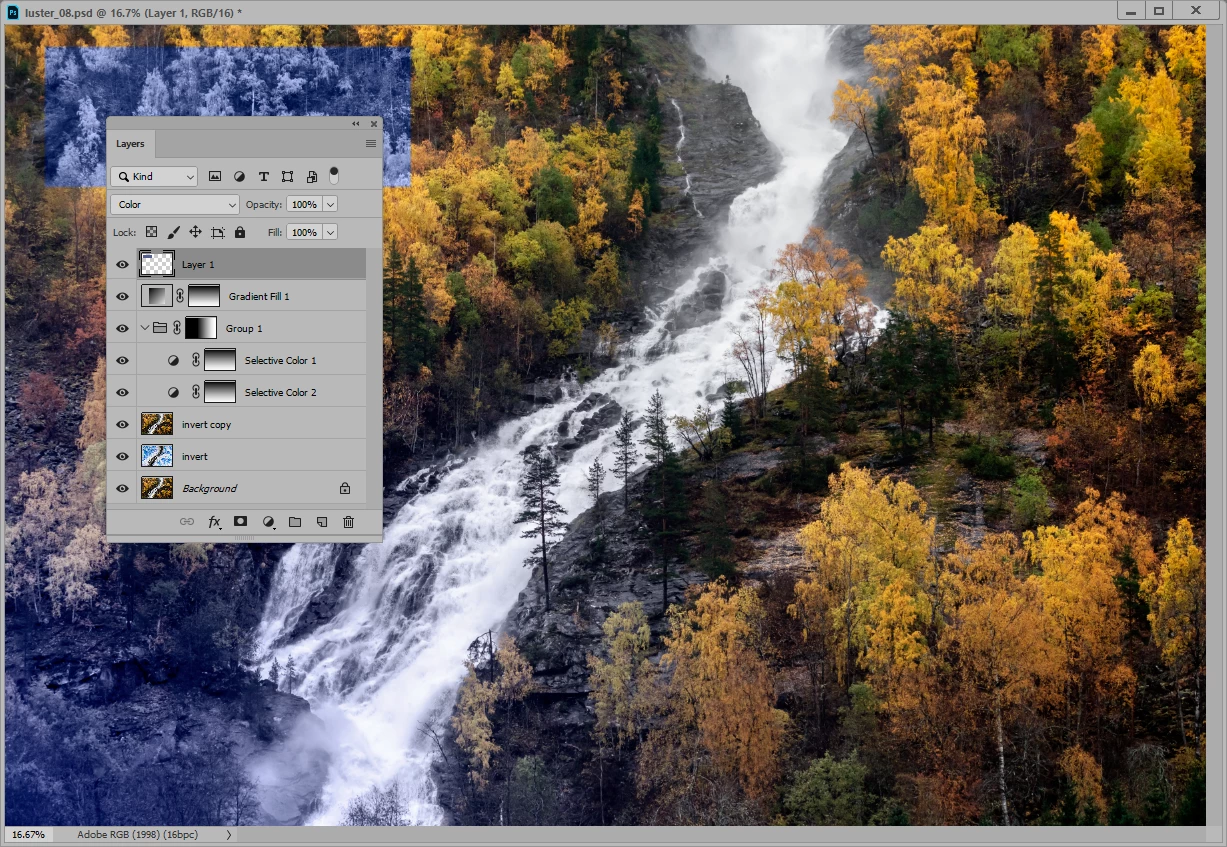The width and height of the screenshot is (1227, 847).
Task: Prevent auto-nesting into artboards lock icon
Action: (x=218, y=232)
